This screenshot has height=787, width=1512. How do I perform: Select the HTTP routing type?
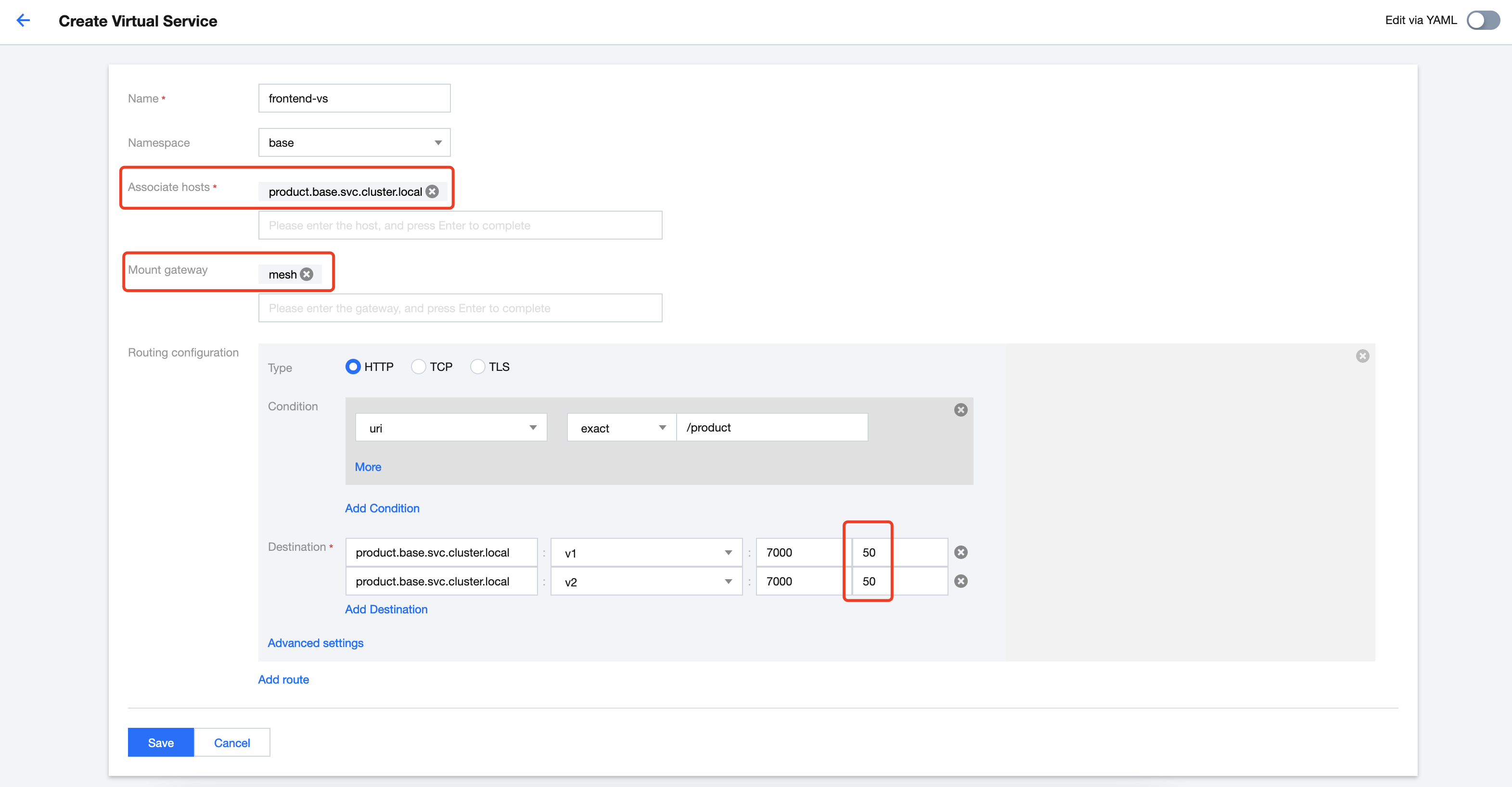[x=353, y=367]
